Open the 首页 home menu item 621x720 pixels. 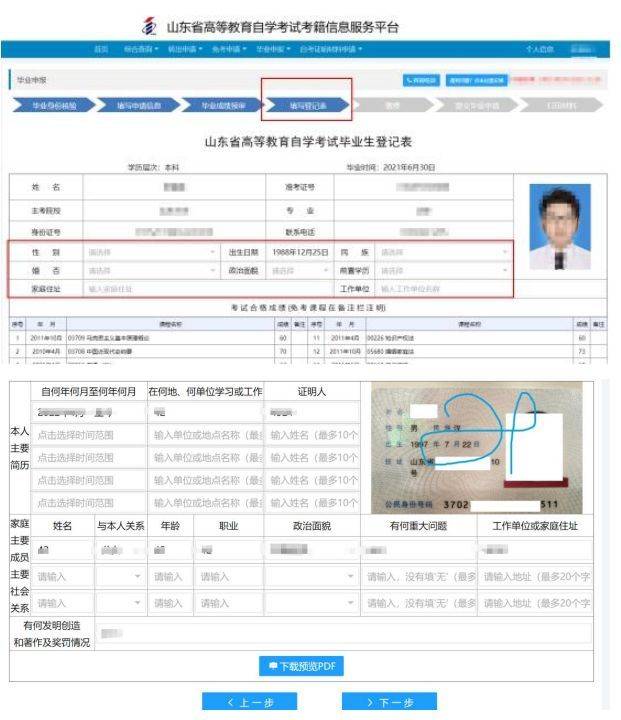[101, 49]
